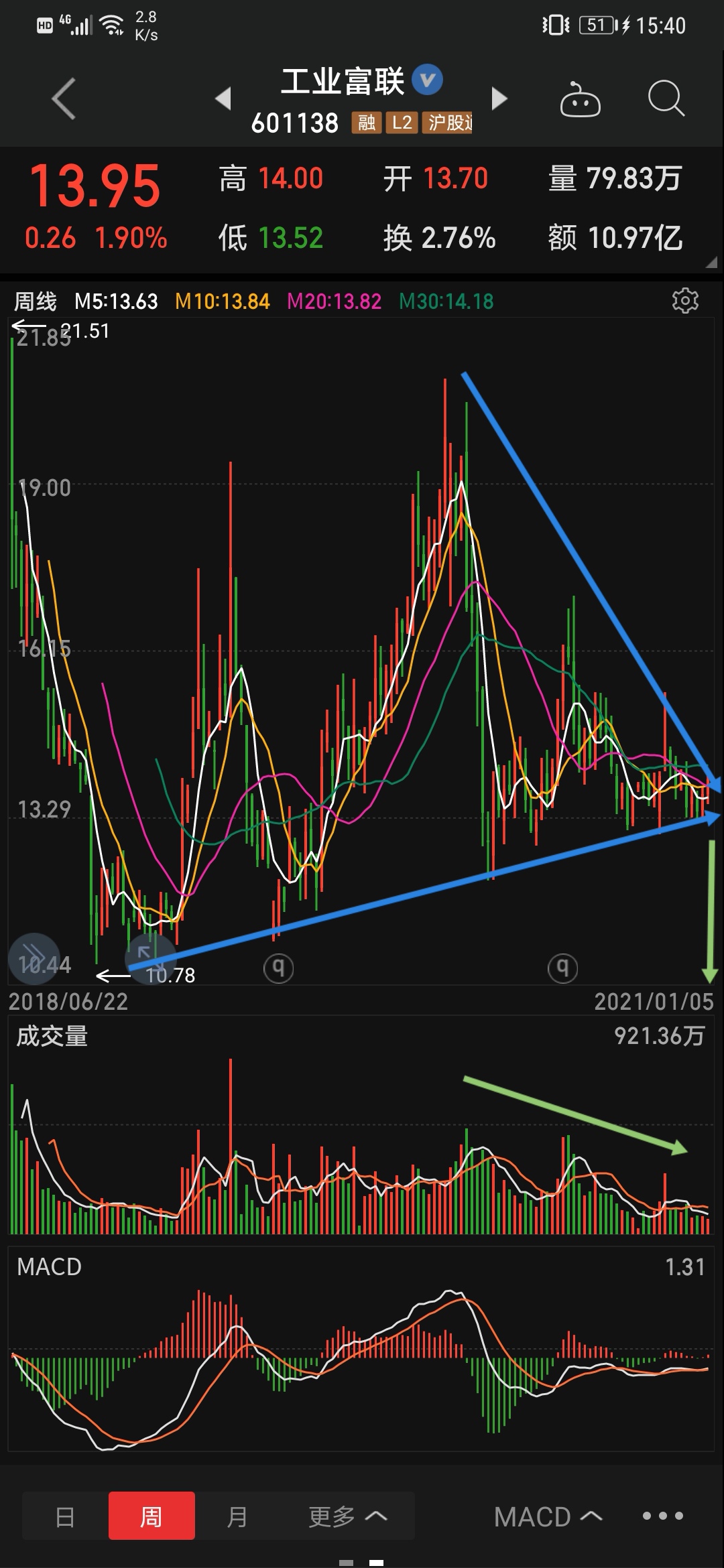The width and height of the screenshot is (724, 1568).
Task: Tap the current price 13.95
Action: click(95, 186)
